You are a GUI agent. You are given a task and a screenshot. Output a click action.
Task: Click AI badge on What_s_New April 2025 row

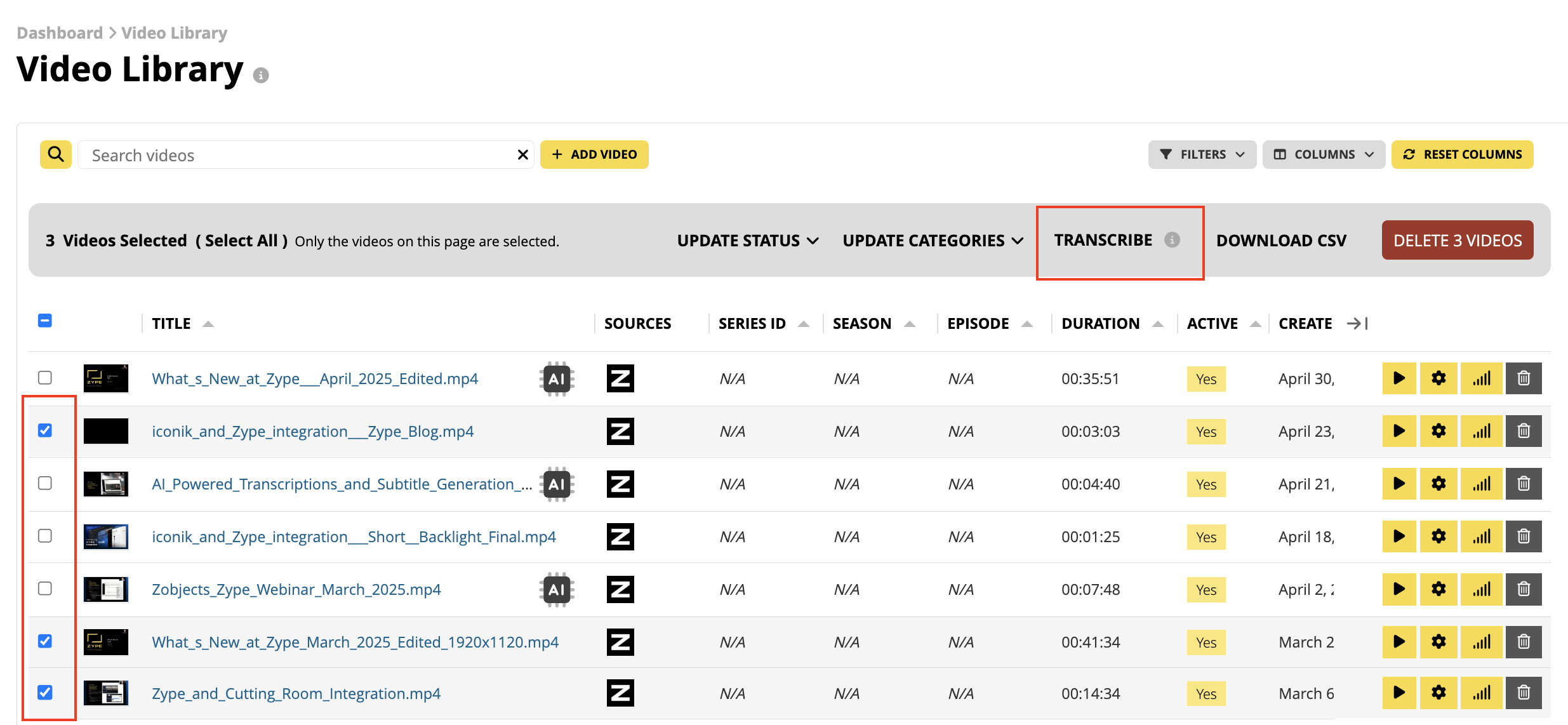[557, 379]
